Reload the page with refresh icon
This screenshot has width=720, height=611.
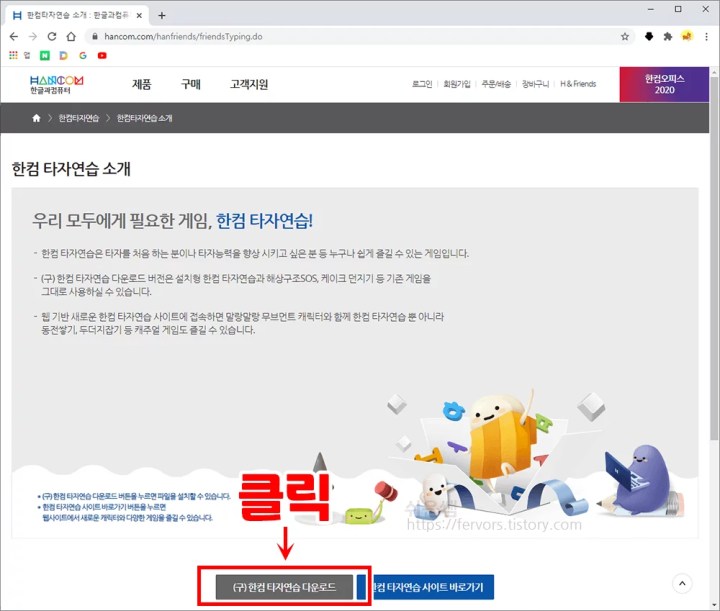(x=52, y=36)
